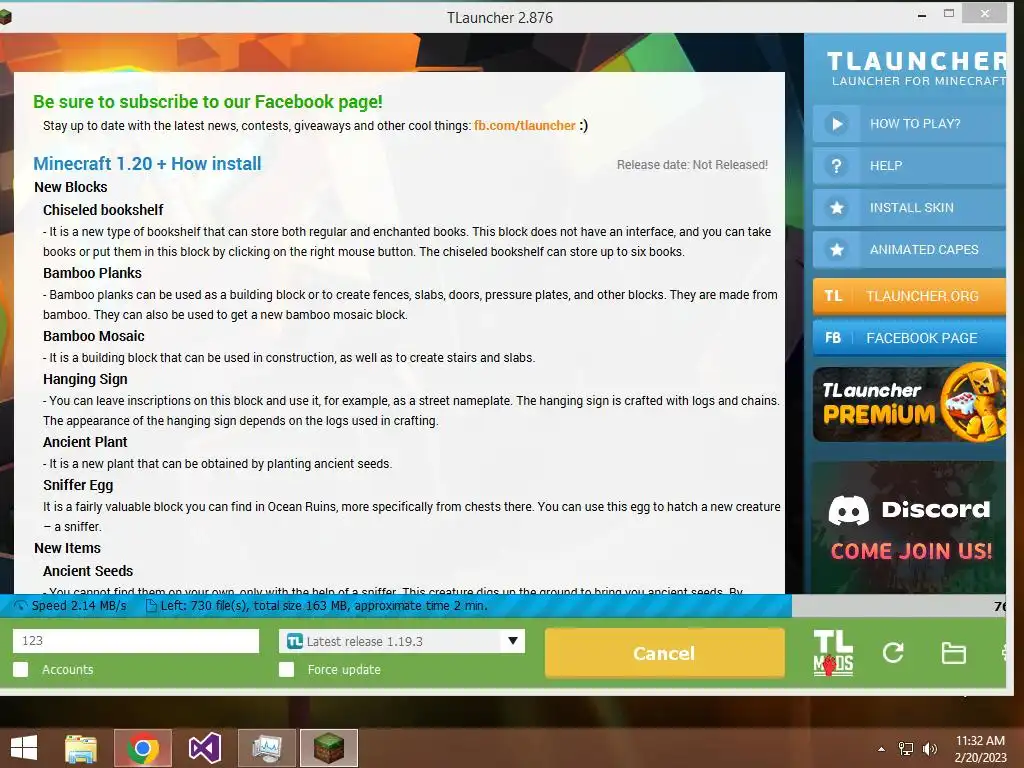The width and height of the screenshot is (1024, 768).
Task: Click the star icon beside Install Skin
Action: (837, 208)
